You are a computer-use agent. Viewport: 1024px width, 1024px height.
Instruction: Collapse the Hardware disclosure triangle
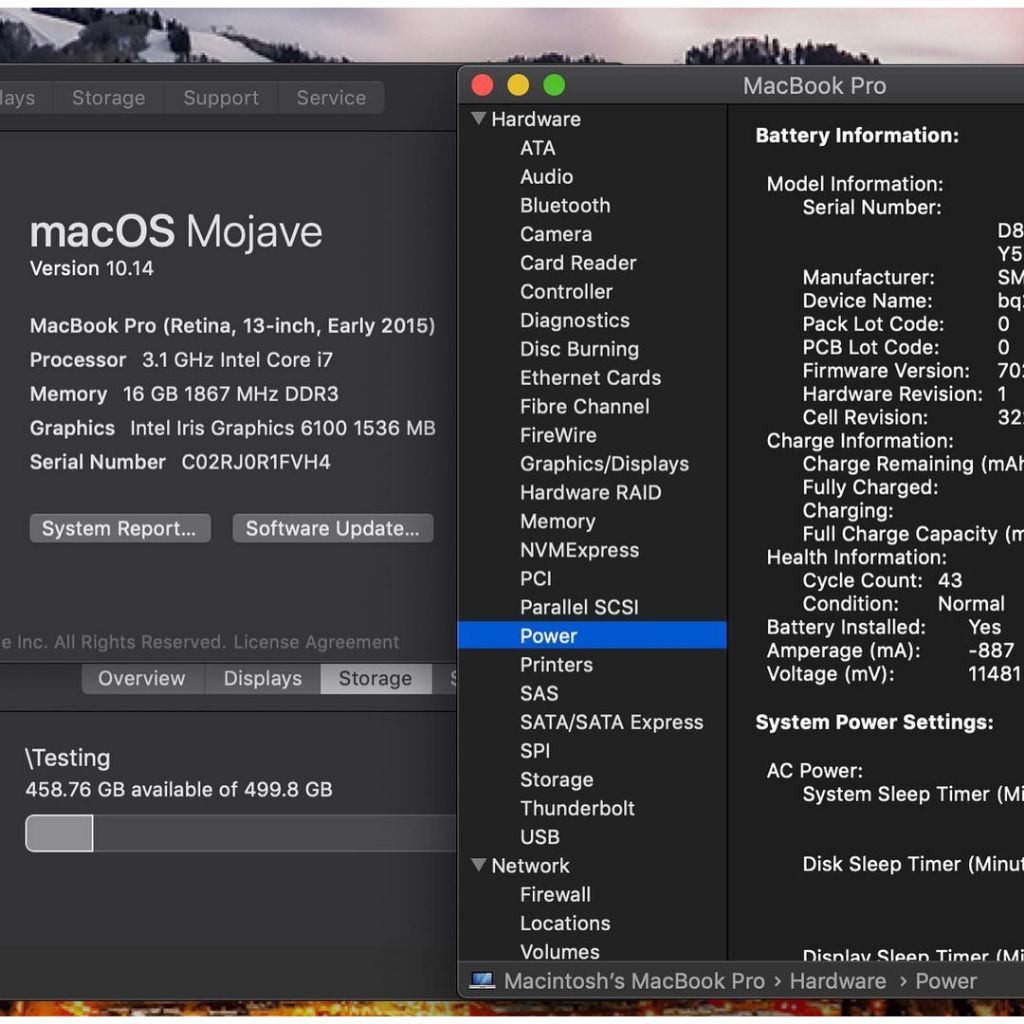(479, 119)
